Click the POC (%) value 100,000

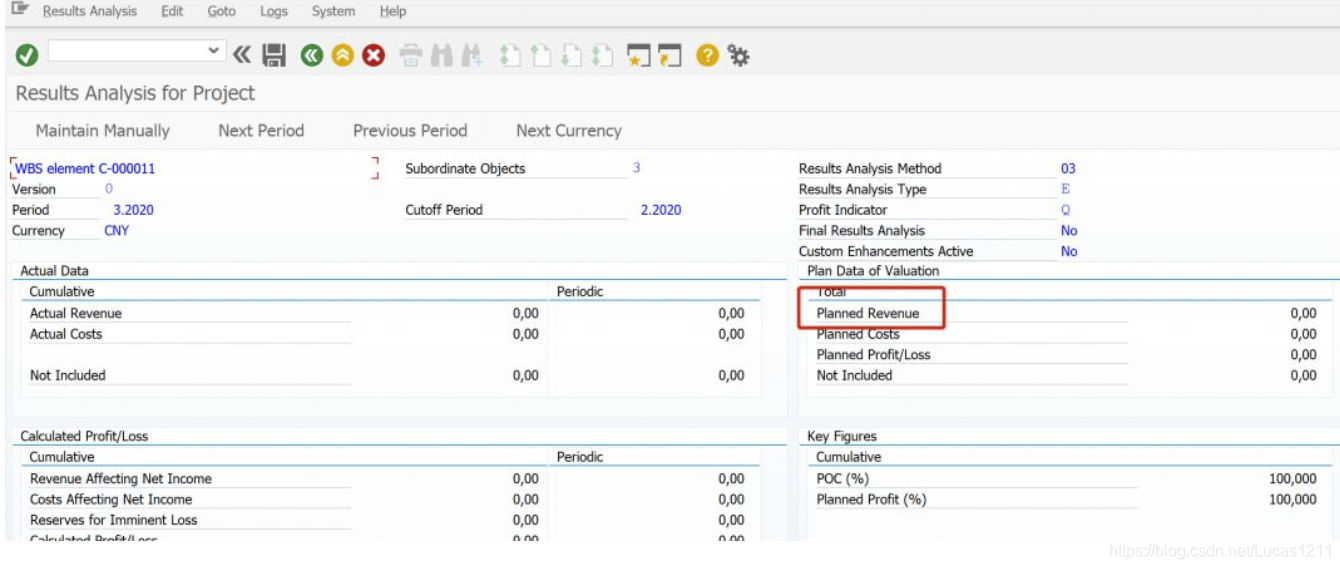(1293, 479)
